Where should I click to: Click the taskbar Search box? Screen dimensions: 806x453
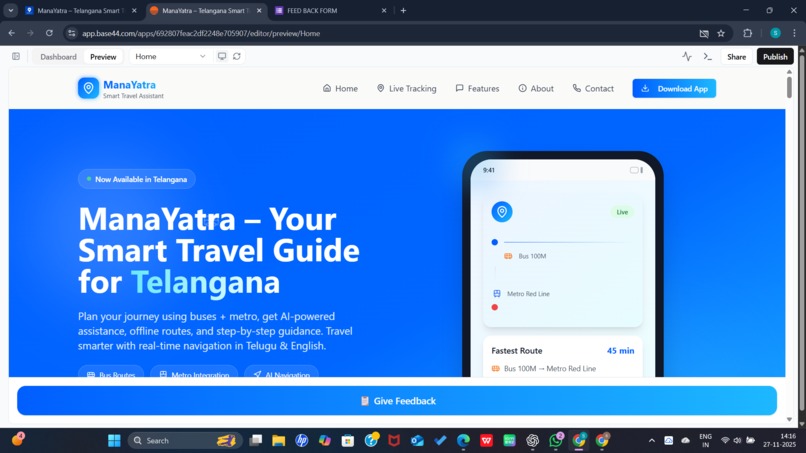[x=184, y=440]
